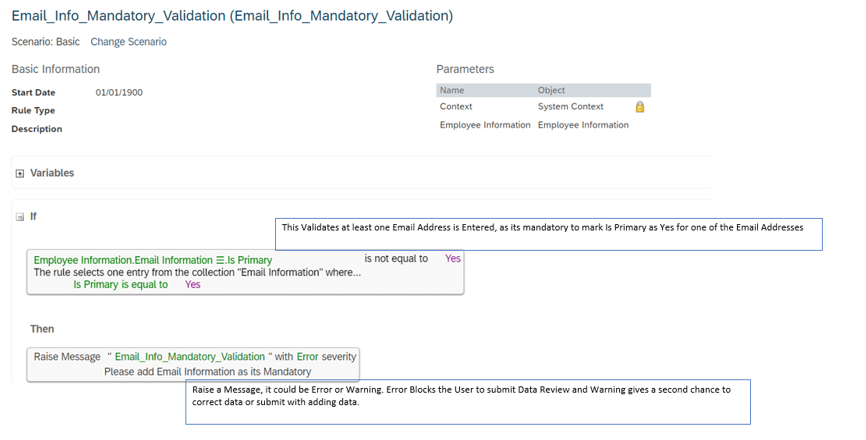Click the Raise Message action label

(x=67, y=357)
